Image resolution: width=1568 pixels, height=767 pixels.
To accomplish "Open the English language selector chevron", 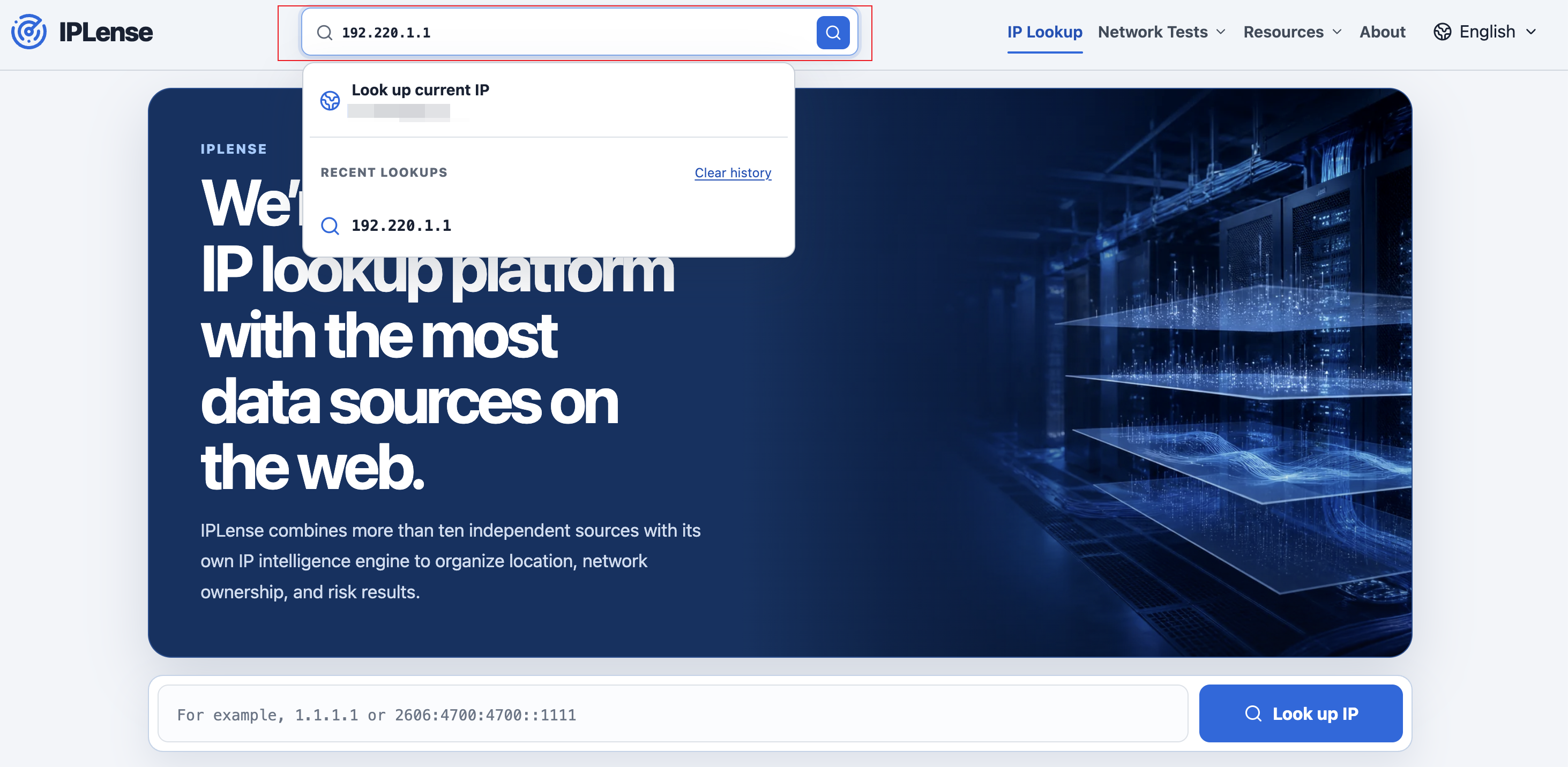I will pos(1531,32).
